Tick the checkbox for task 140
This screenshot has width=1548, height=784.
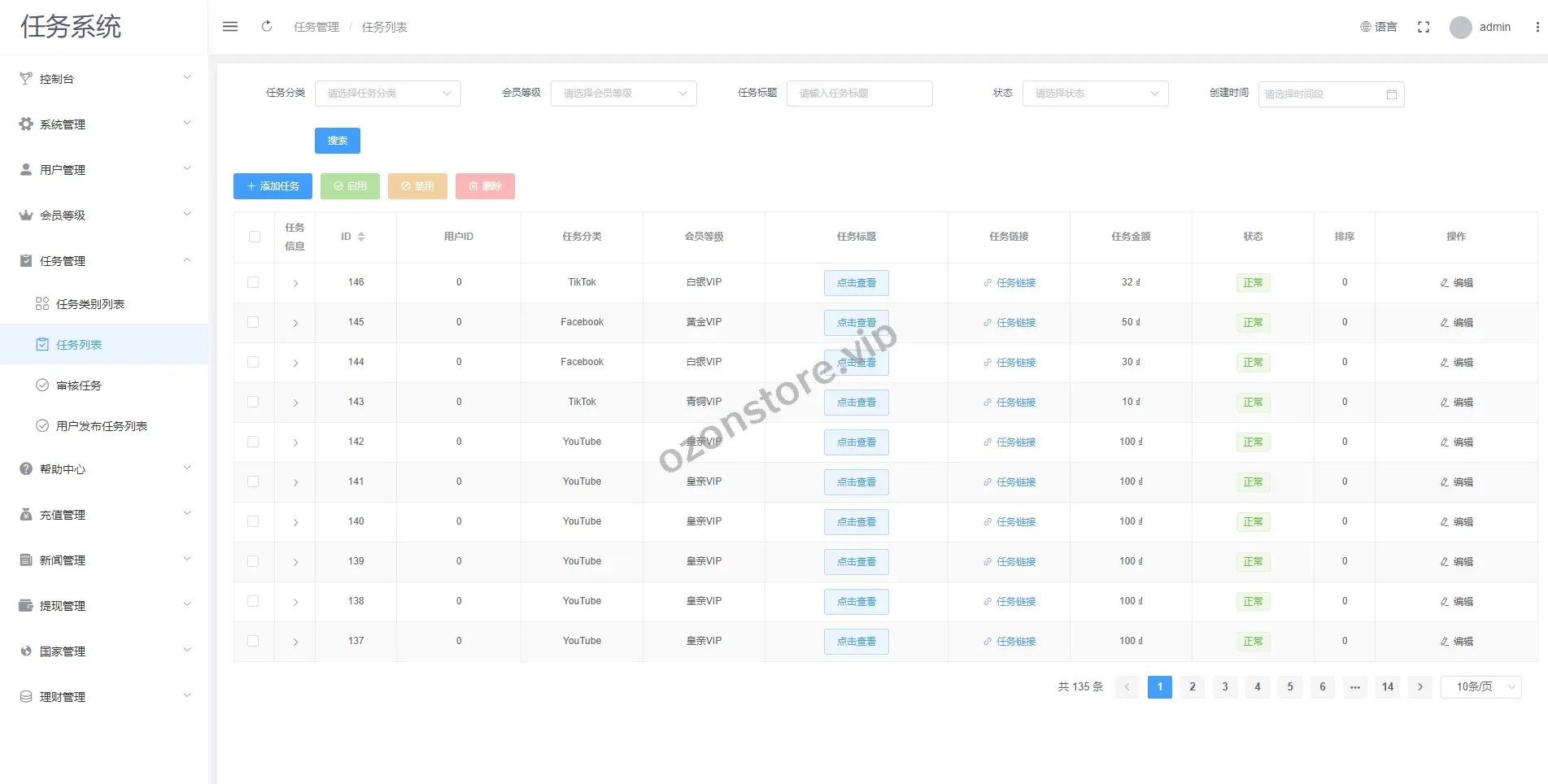[254, 521]
